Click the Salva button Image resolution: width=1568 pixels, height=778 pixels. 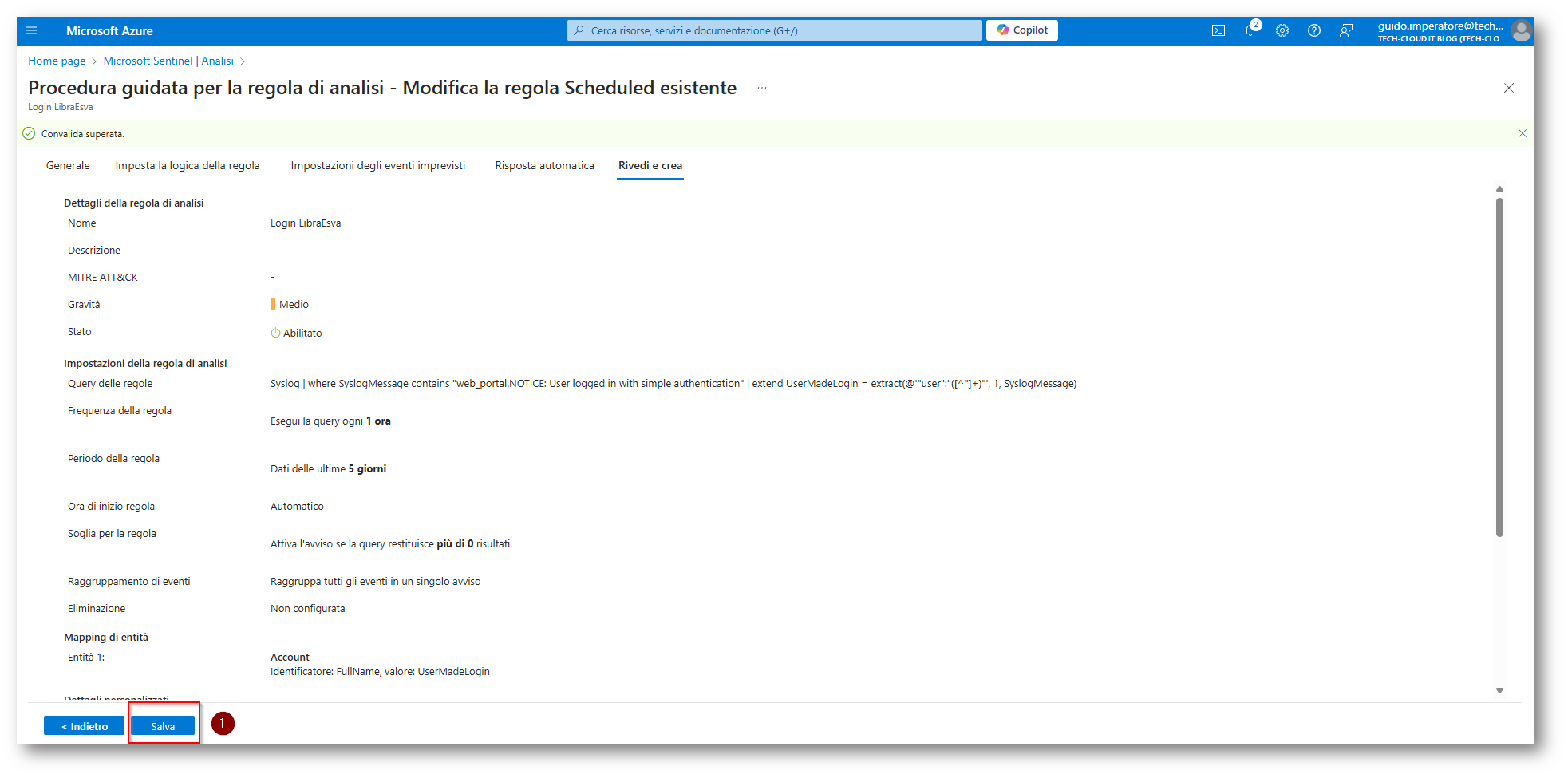point(163,726)
